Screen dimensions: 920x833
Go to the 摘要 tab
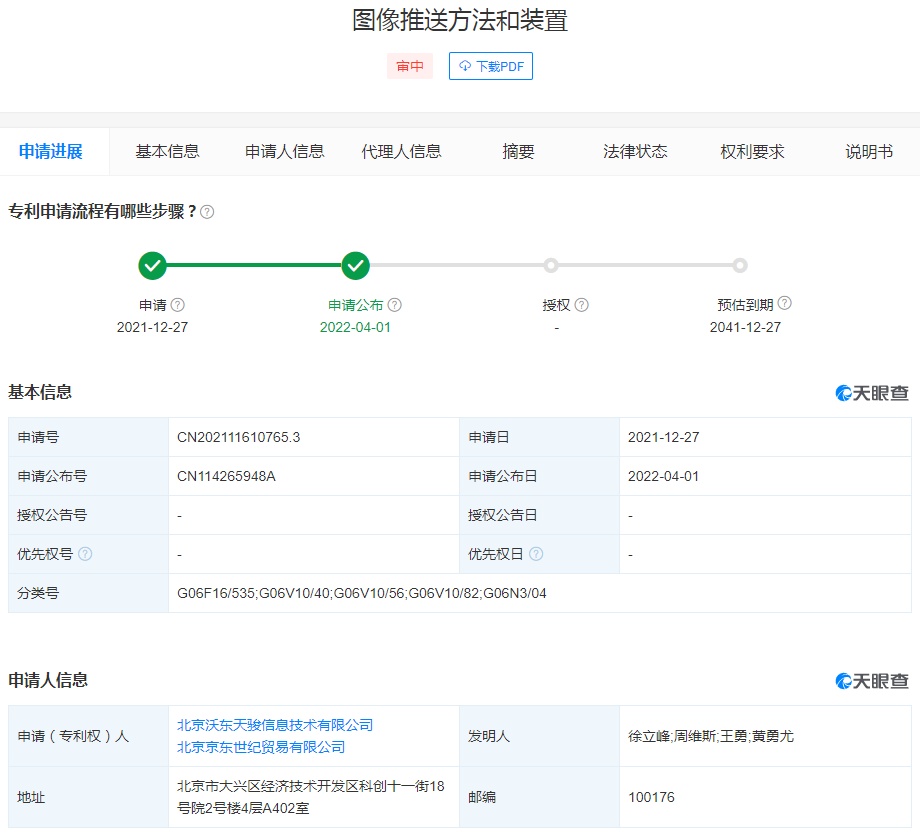pyautogui.click(x=518, y=151)
